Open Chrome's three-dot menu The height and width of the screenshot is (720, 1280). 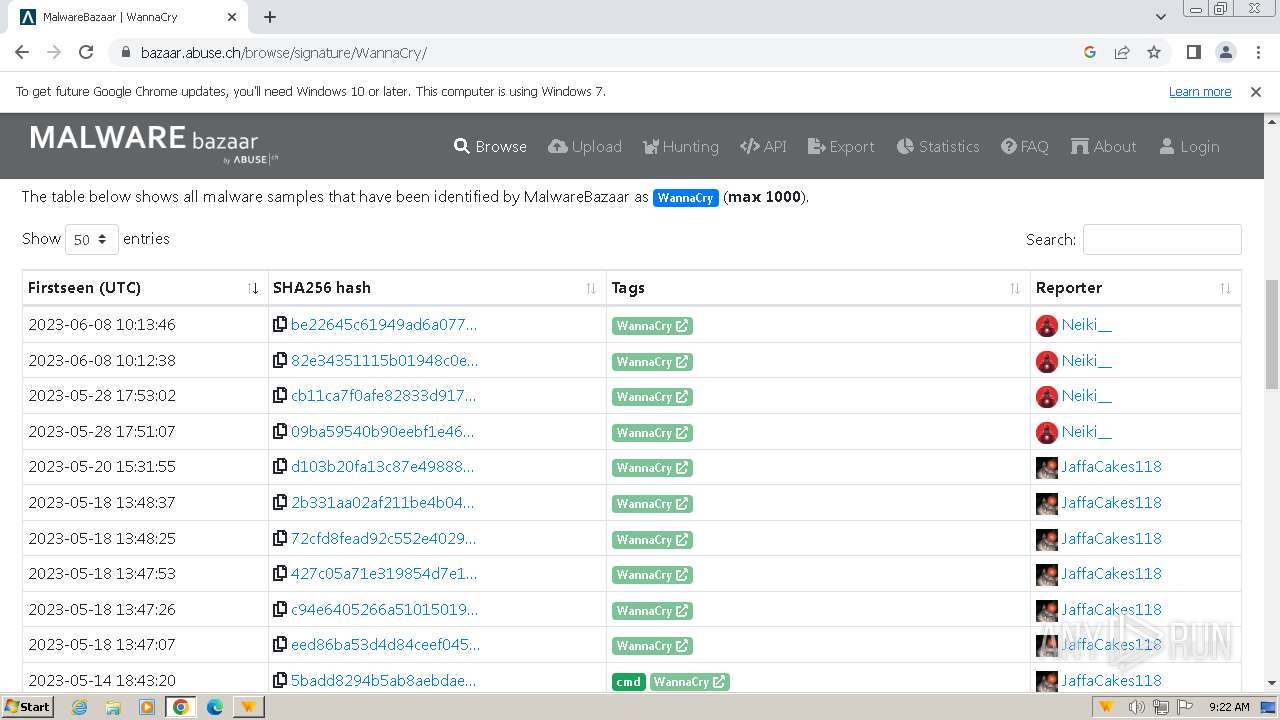pos(1257,52)
